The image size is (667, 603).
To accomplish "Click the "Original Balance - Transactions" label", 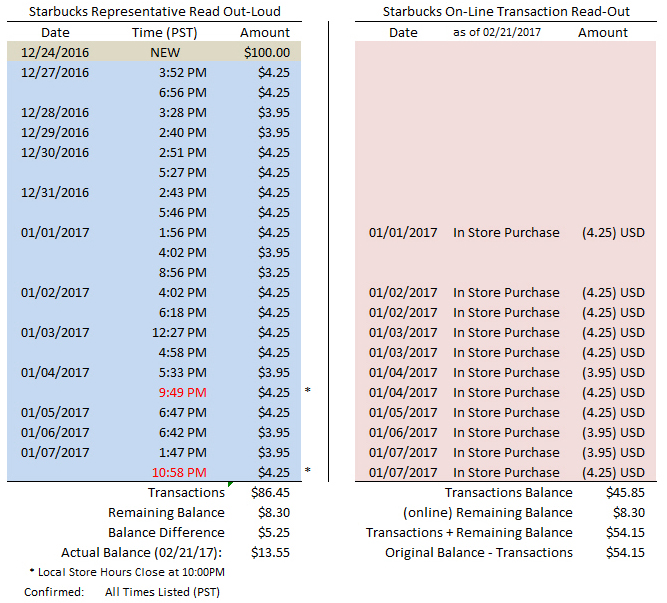I will click(479, 552).
